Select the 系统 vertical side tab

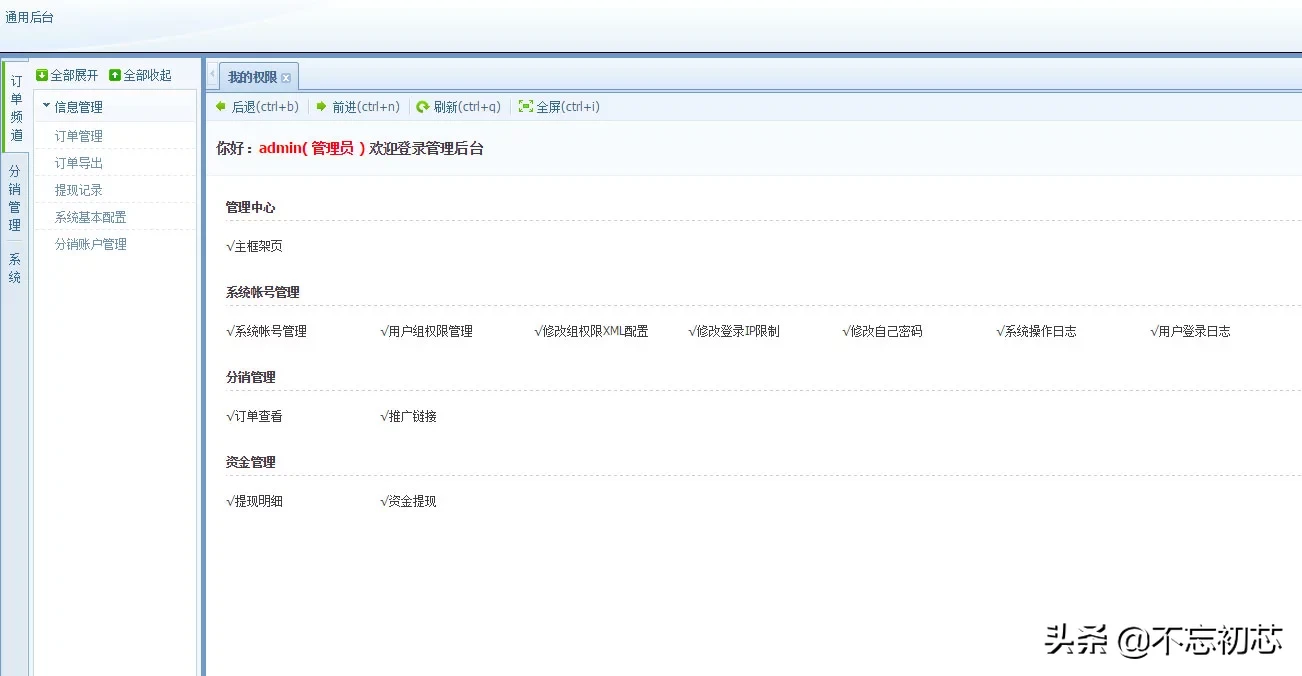[15, 268]
